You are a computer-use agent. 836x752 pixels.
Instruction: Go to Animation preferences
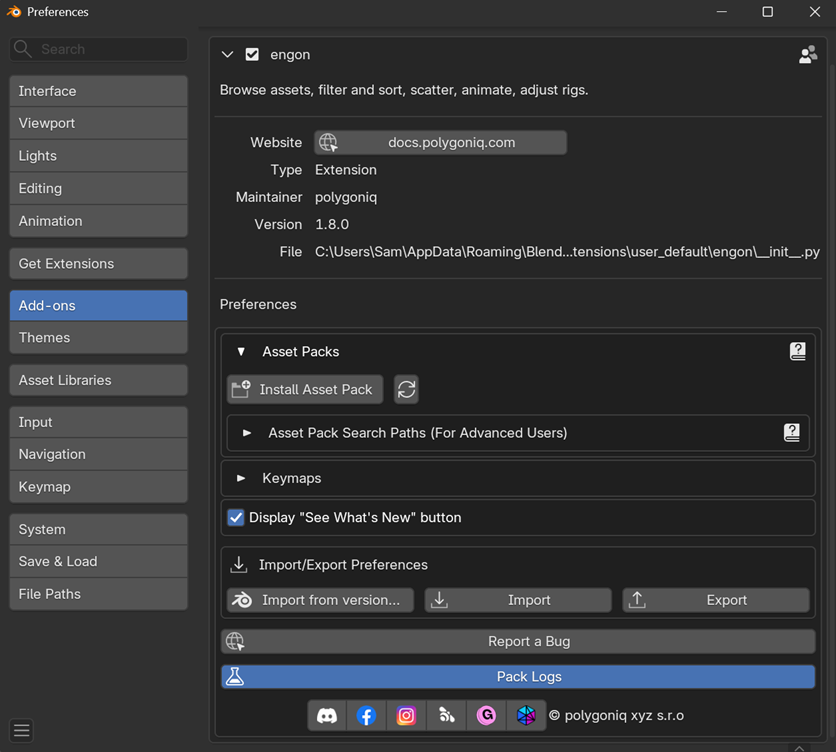(99, 221)
